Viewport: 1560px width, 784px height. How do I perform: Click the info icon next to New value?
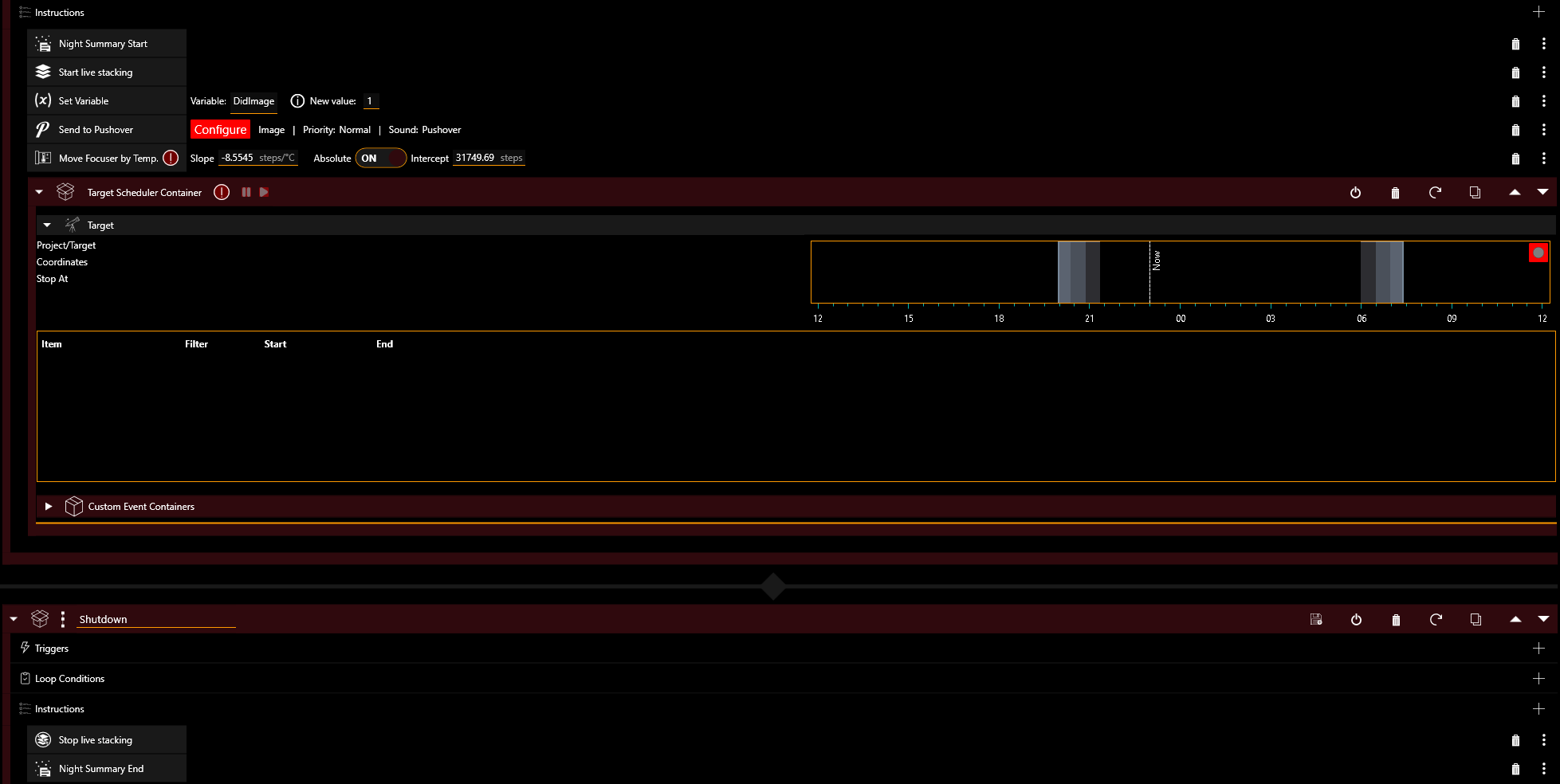pyautogui.click(x=298, y=101)
